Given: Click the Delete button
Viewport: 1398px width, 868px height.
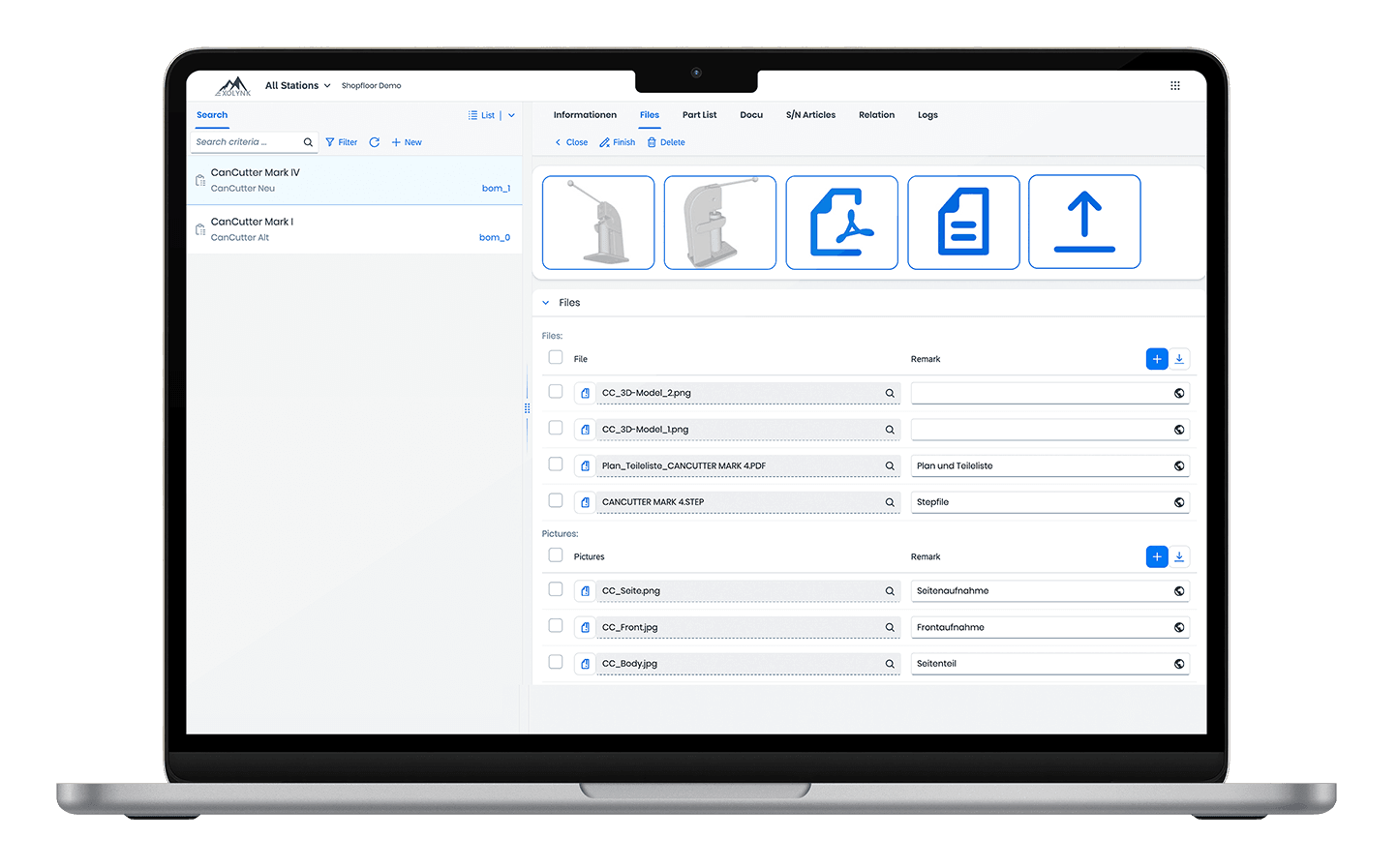Looking at the screenshot, I should coord(666,142).
